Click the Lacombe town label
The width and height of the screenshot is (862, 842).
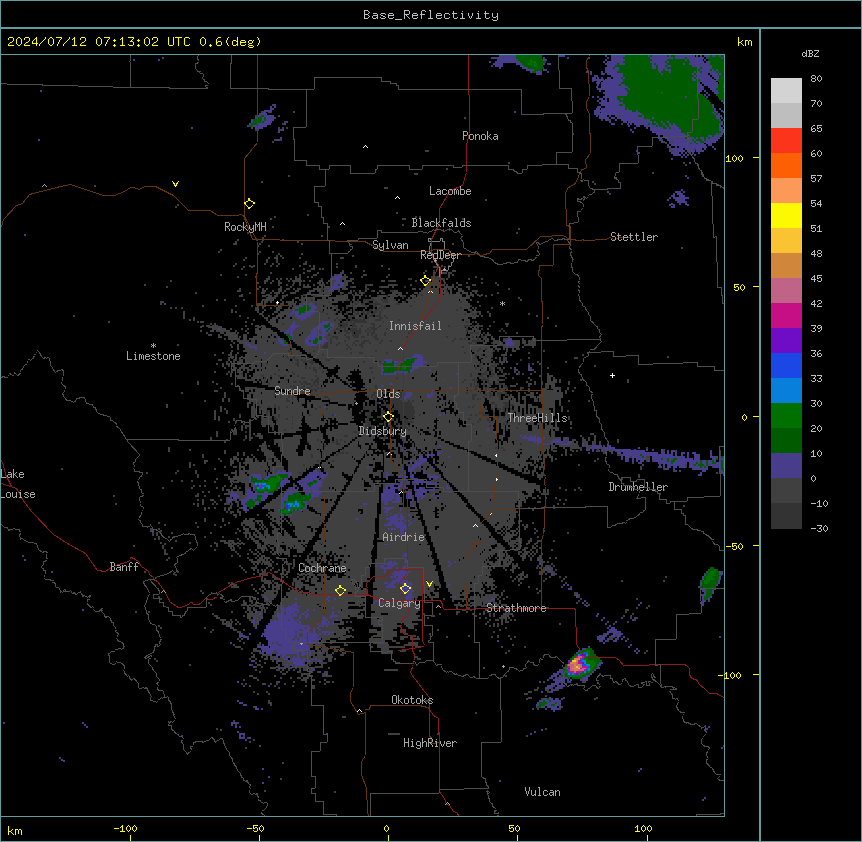point(450,191)
